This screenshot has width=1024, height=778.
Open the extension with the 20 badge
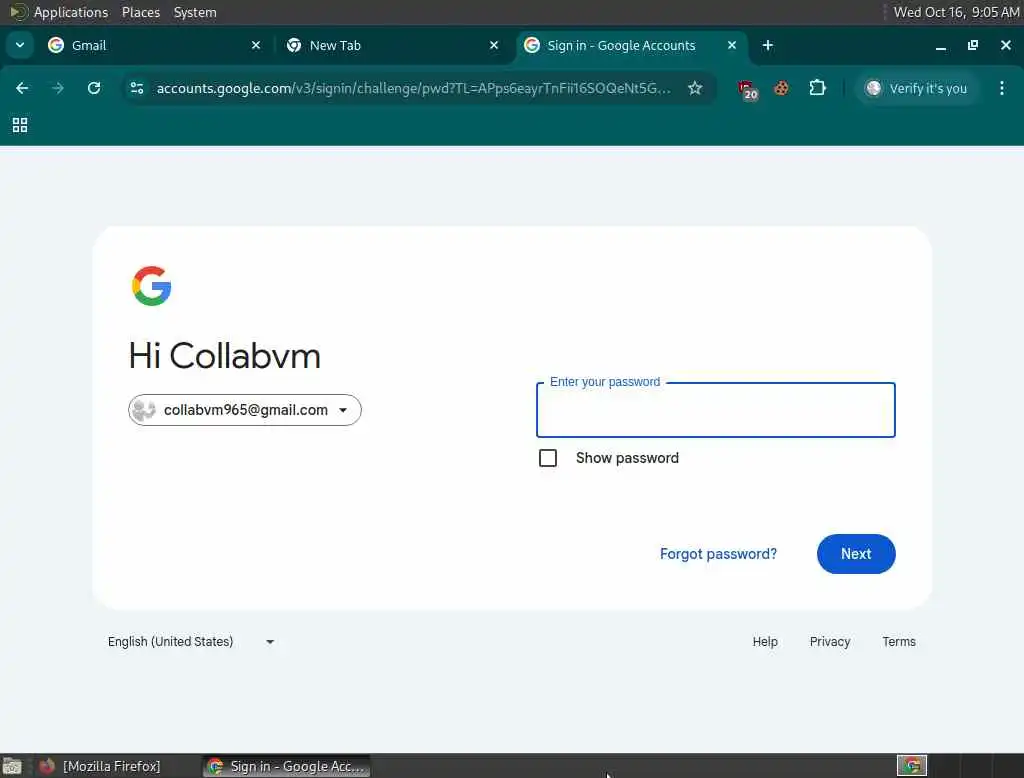coord(748,89)
